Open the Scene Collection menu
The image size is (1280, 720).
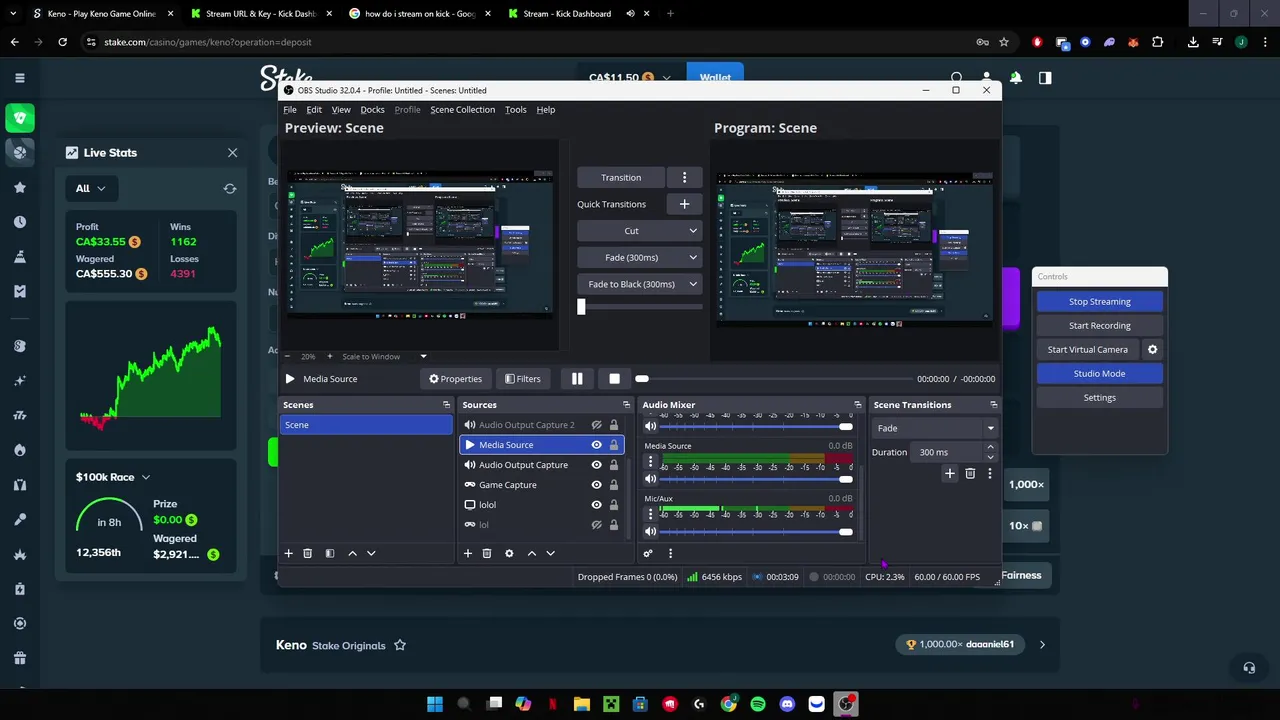coord(462,110)
